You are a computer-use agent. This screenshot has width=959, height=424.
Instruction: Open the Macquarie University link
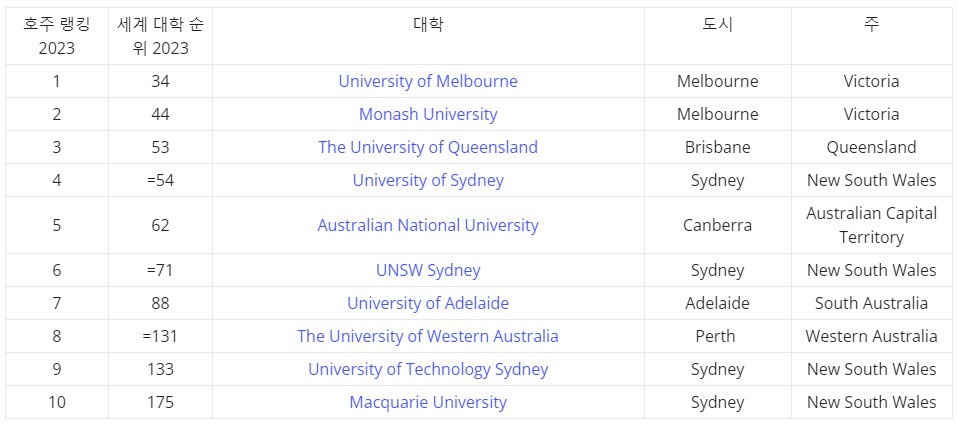click(x=428, y=403)
